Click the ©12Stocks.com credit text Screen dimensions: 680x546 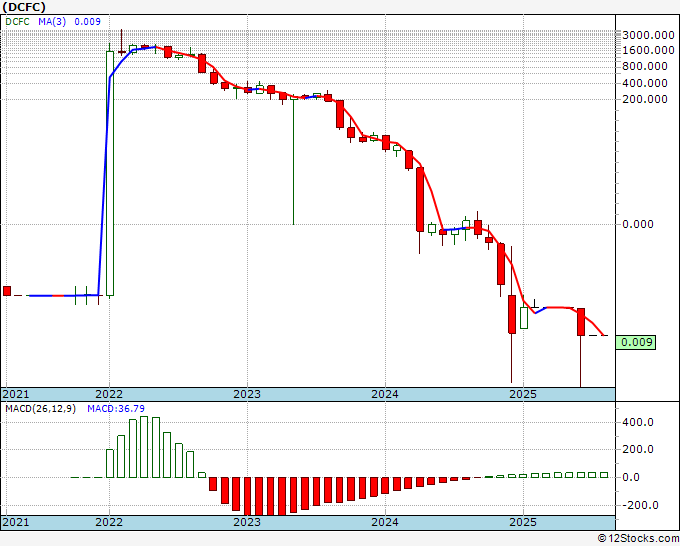click(x=638, y=539)
